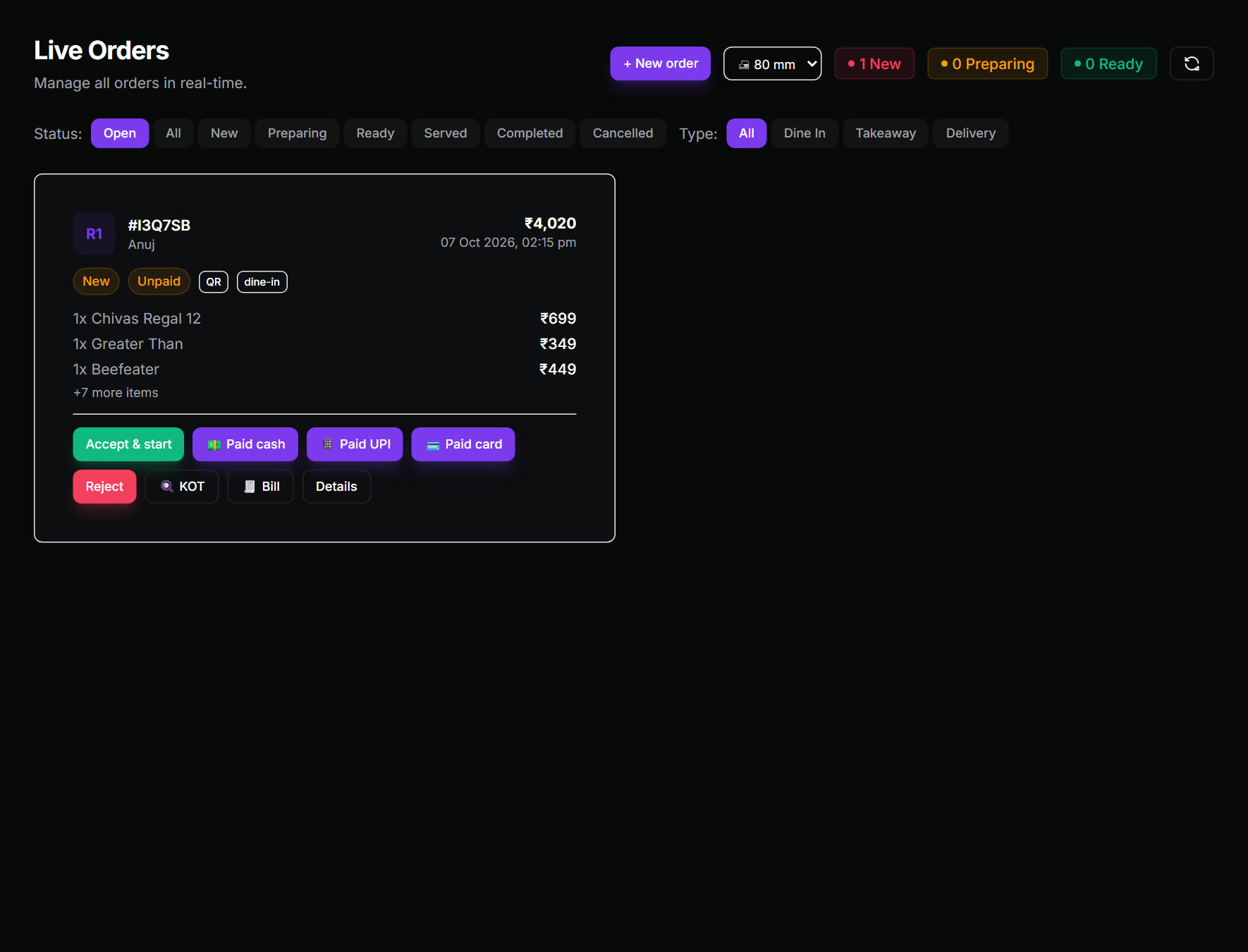Click the 0 Preparing counter badge
Viewport: 1248px width, 952px height.
tap(987, 63)
